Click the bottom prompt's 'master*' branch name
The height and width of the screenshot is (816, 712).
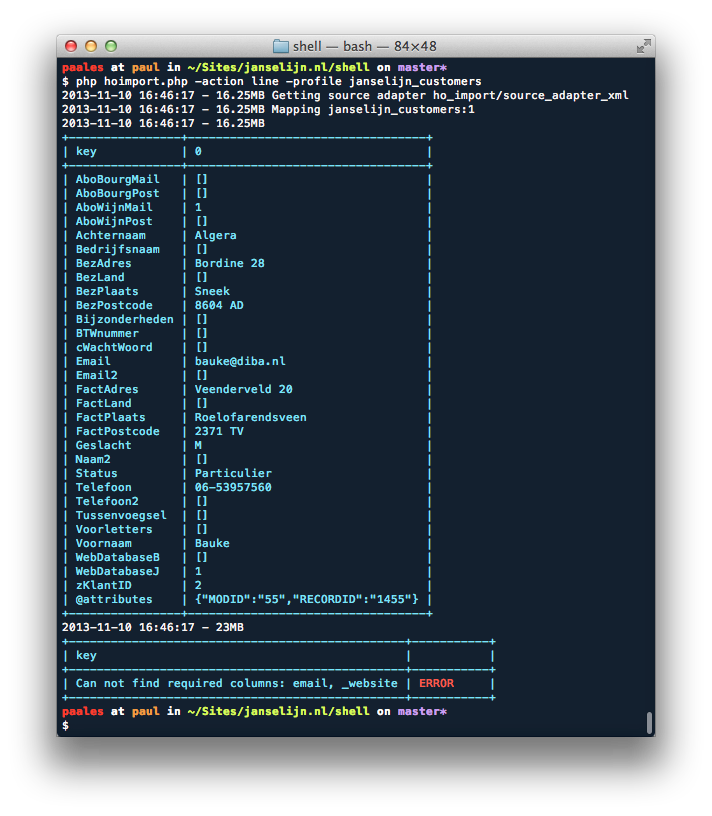(x=422, y=712)
